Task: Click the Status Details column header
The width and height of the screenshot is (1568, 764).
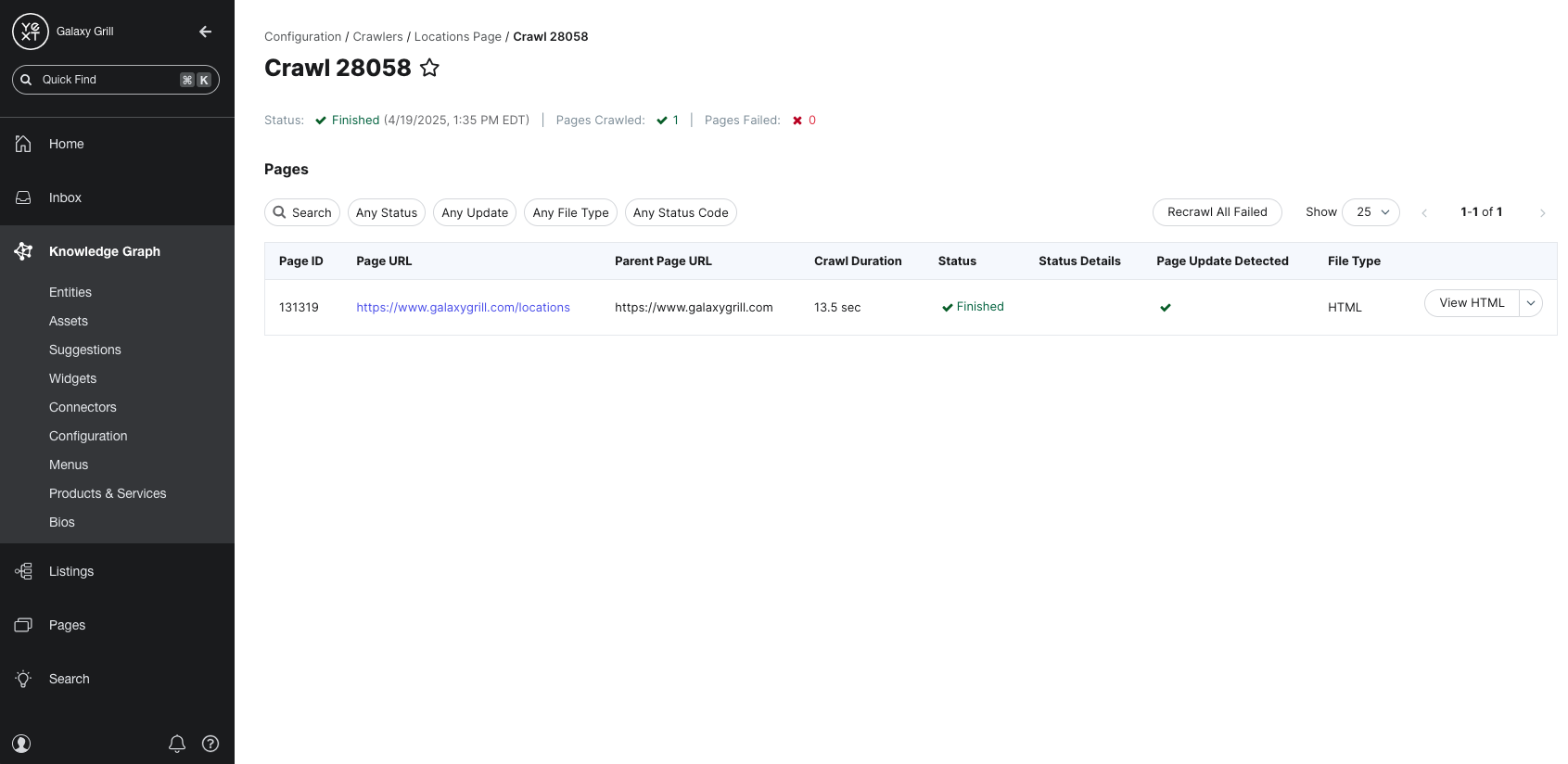Action: [x=1079, y=261]
